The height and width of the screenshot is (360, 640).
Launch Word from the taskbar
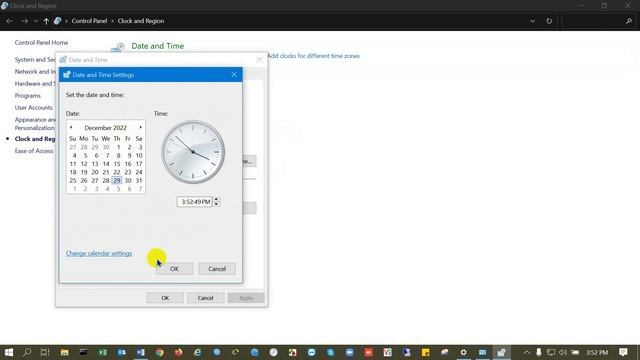tap(140, 352)
